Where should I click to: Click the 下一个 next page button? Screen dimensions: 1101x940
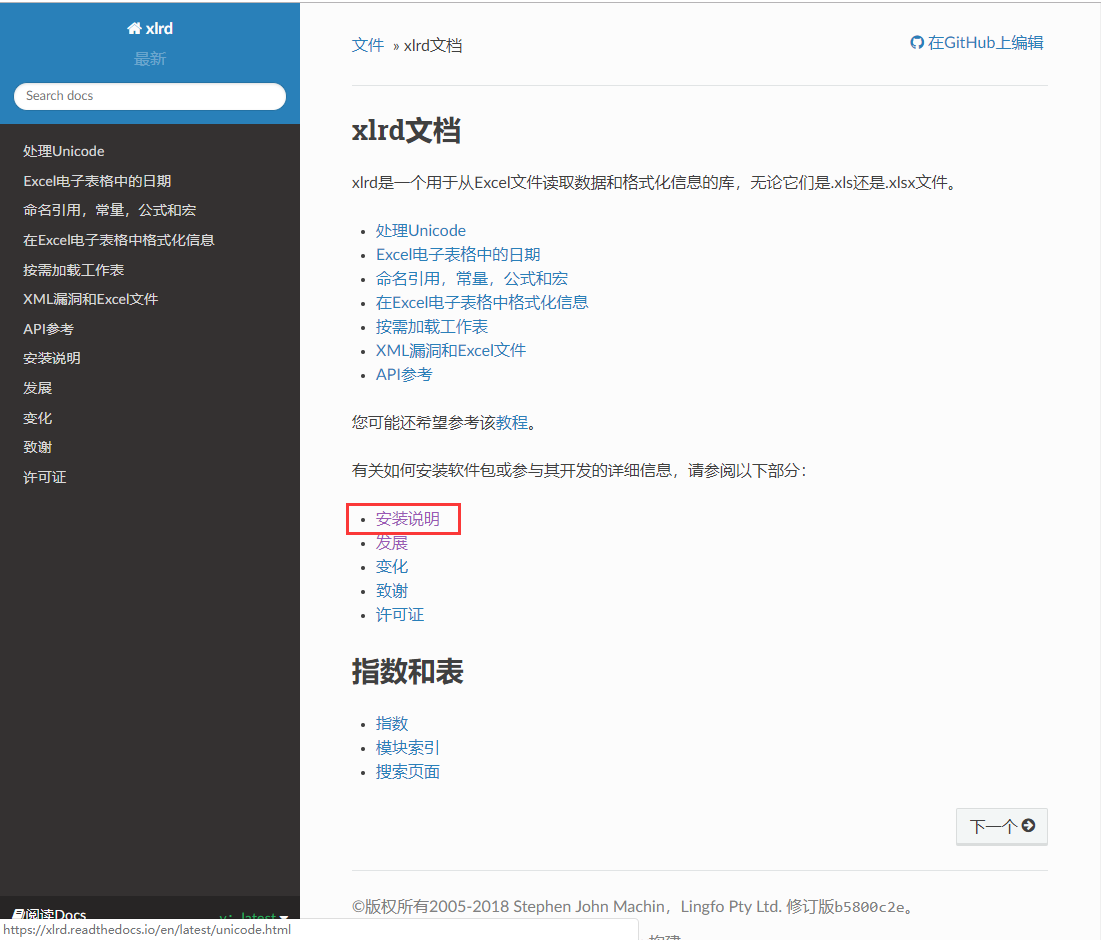[x=1002, y=826]
